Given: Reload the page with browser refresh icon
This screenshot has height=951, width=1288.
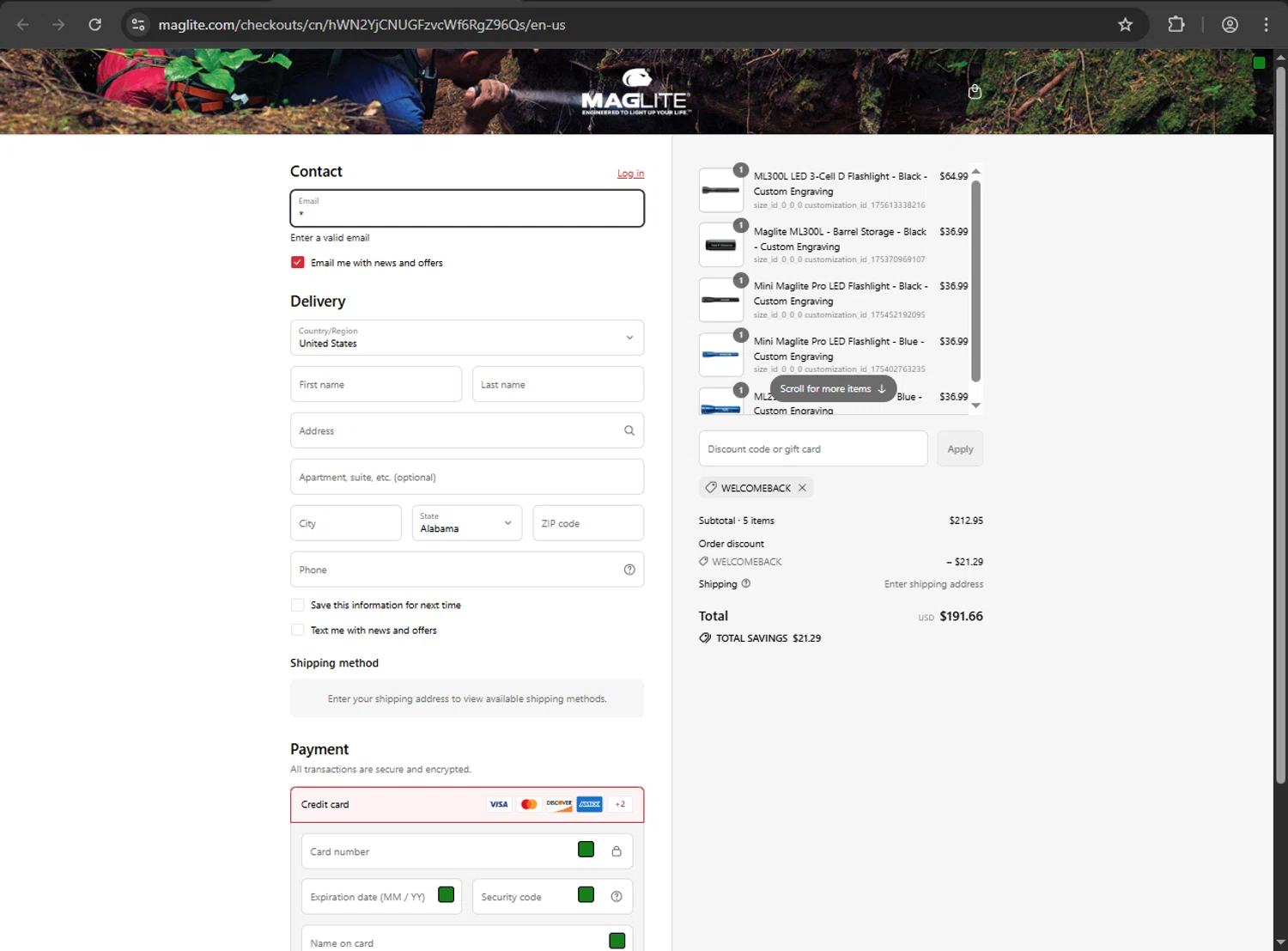Looking at the screenshot, I should coord(95,25).
